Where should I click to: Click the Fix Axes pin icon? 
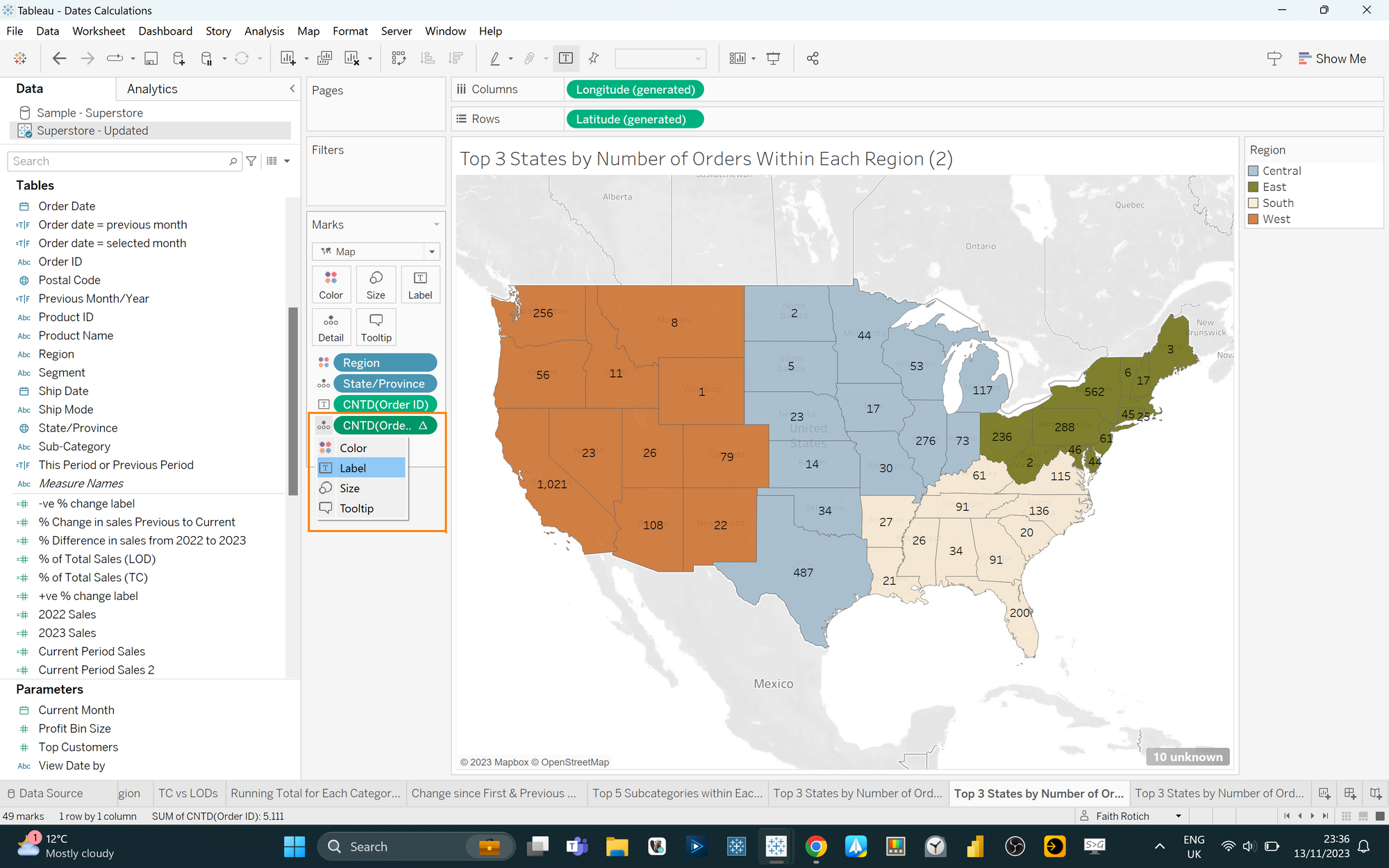(x=594, y=58)
